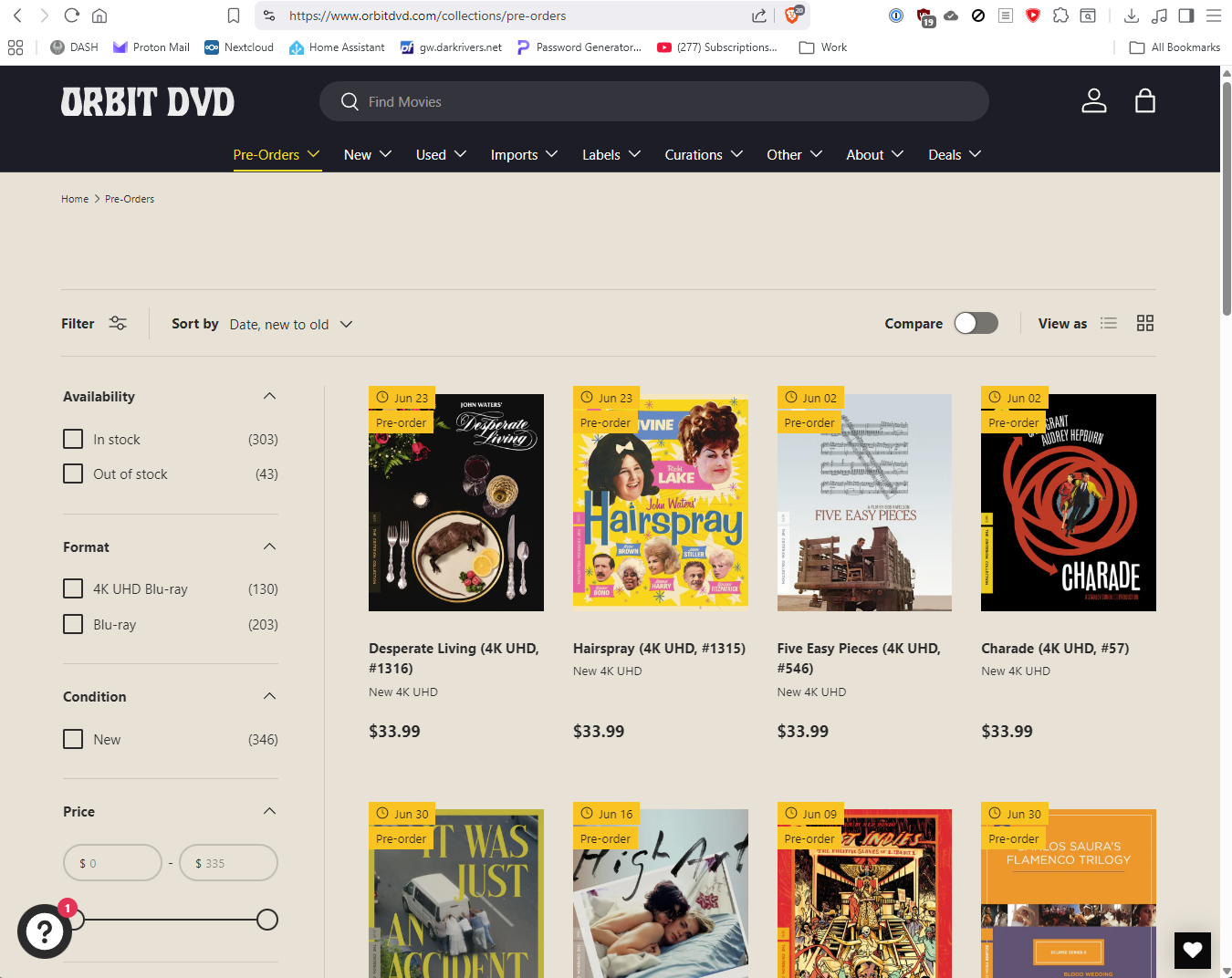Reload the current page
The image size is (1232, 978).
(72, 16)
